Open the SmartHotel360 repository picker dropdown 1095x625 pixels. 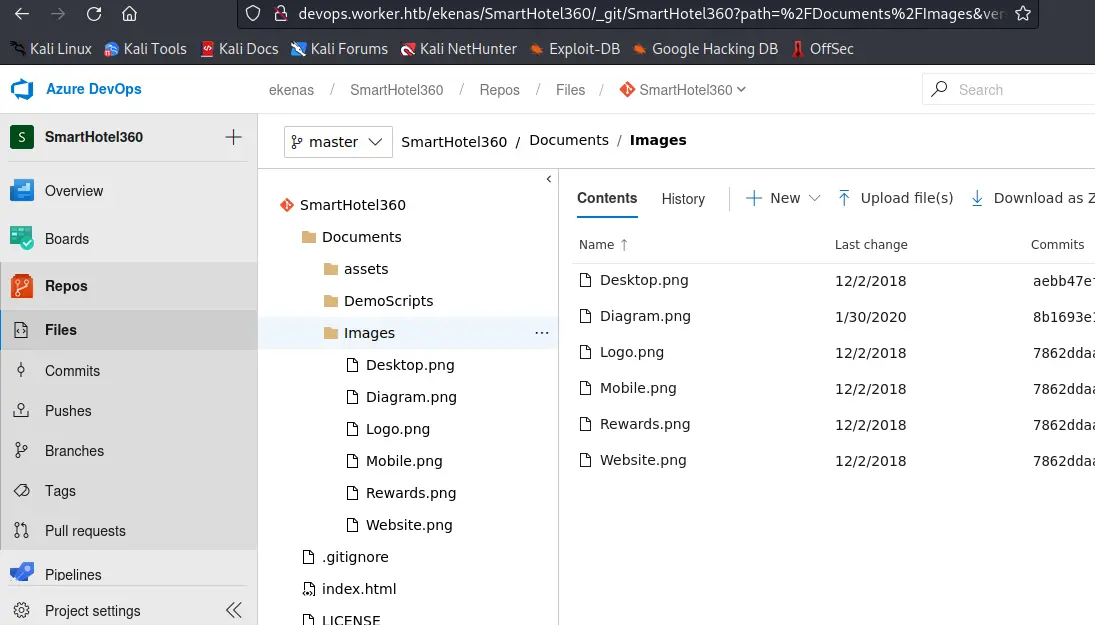coord(683,90)
